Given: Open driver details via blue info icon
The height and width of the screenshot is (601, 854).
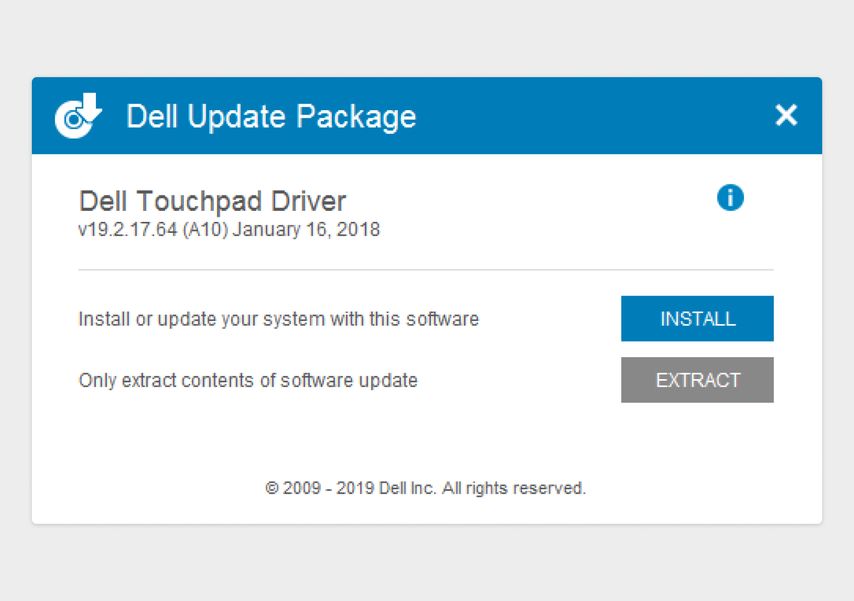Looking at the screenshot, I should pyautogui.click(x=730, y=197).
